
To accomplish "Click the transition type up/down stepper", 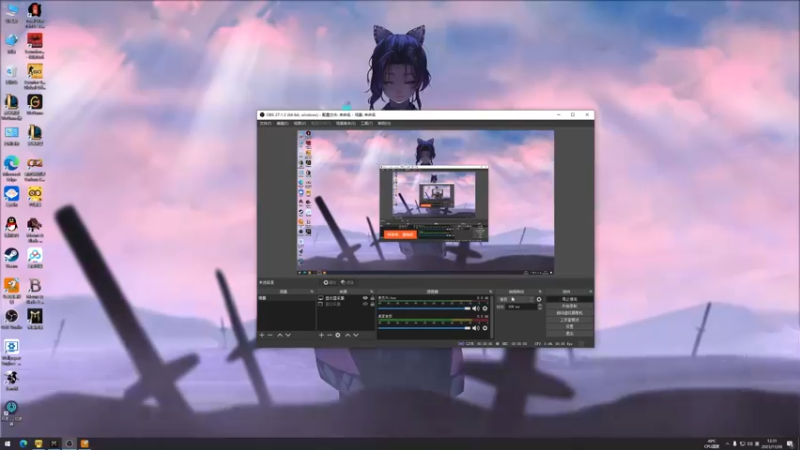I will (531, 299).
